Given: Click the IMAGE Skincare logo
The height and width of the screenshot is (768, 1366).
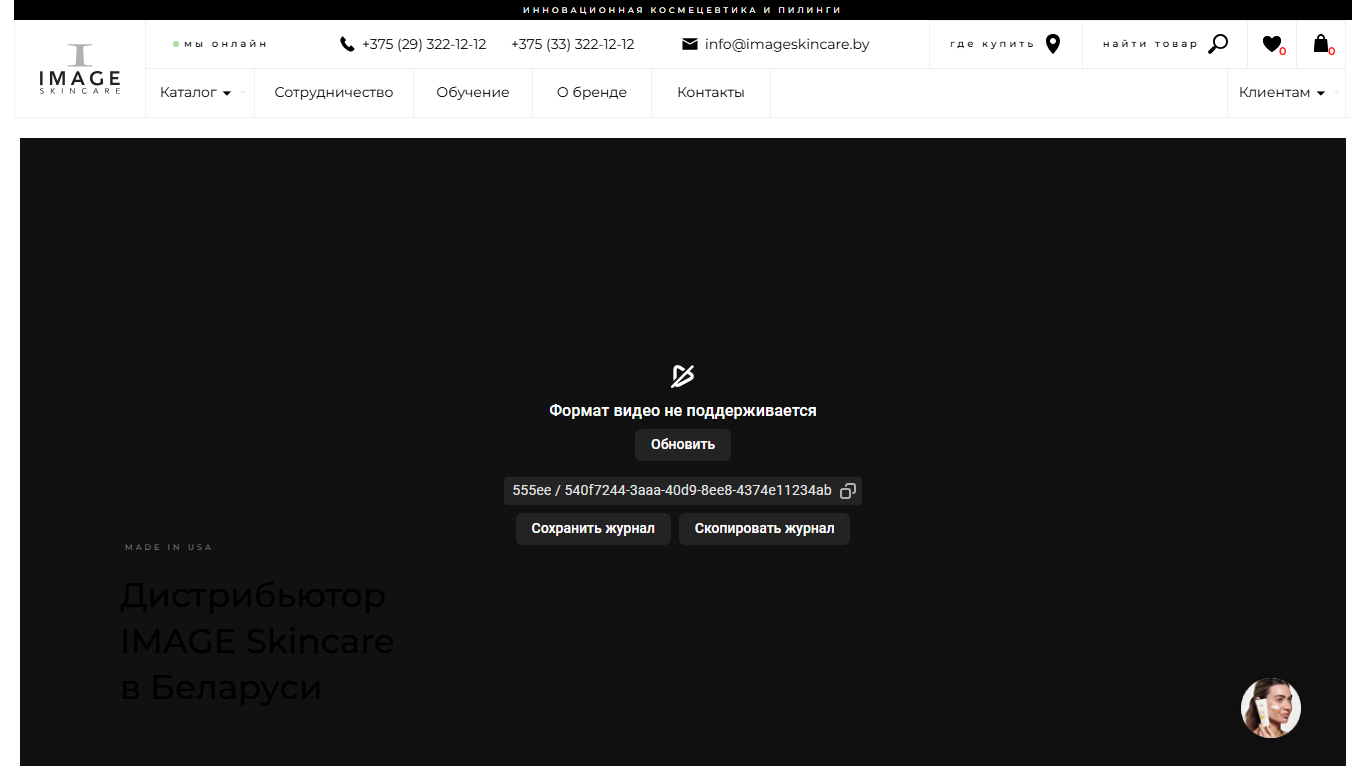Looking at the screenshot, I should tap(80, 69).
